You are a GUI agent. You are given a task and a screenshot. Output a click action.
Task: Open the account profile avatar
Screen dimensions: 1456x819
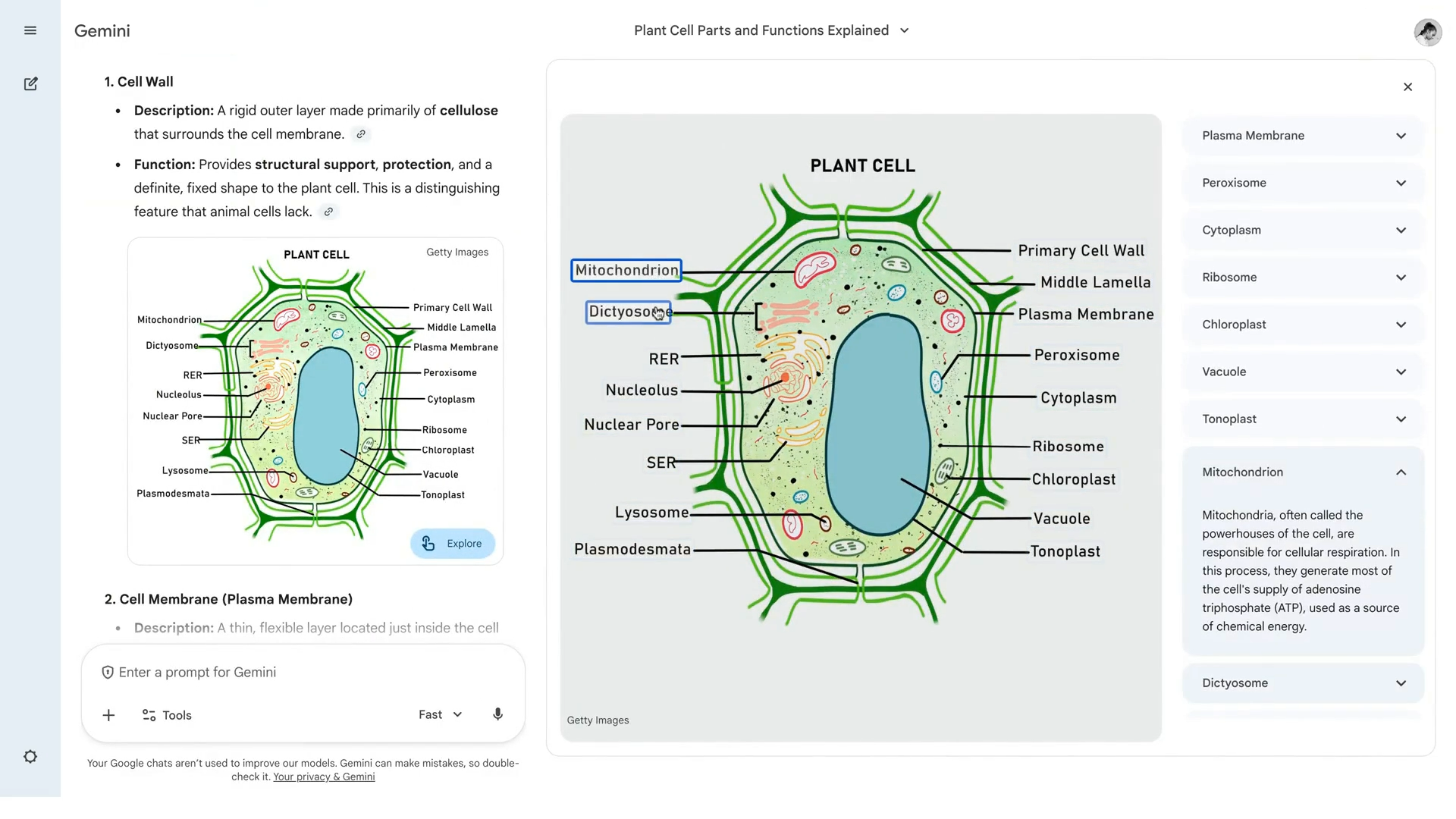[x=1427, y=32]
